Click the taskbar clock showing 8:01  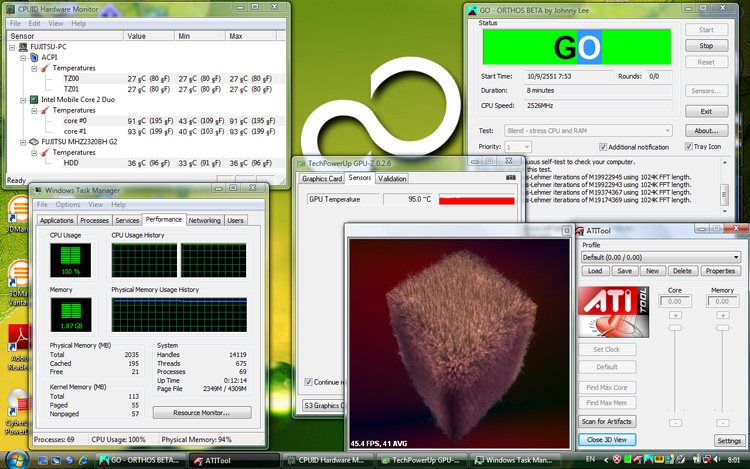733,459
